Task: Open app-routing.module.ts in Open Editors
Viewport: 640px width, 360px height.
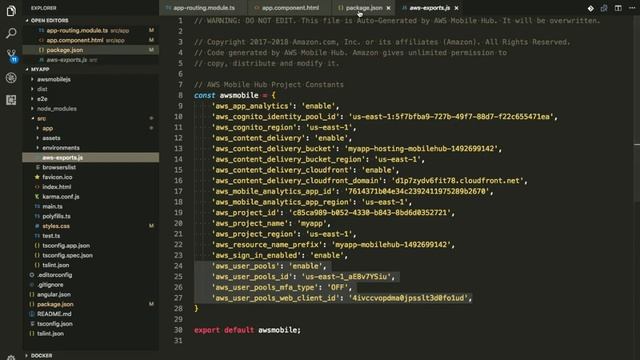Action: pos(91,30)
